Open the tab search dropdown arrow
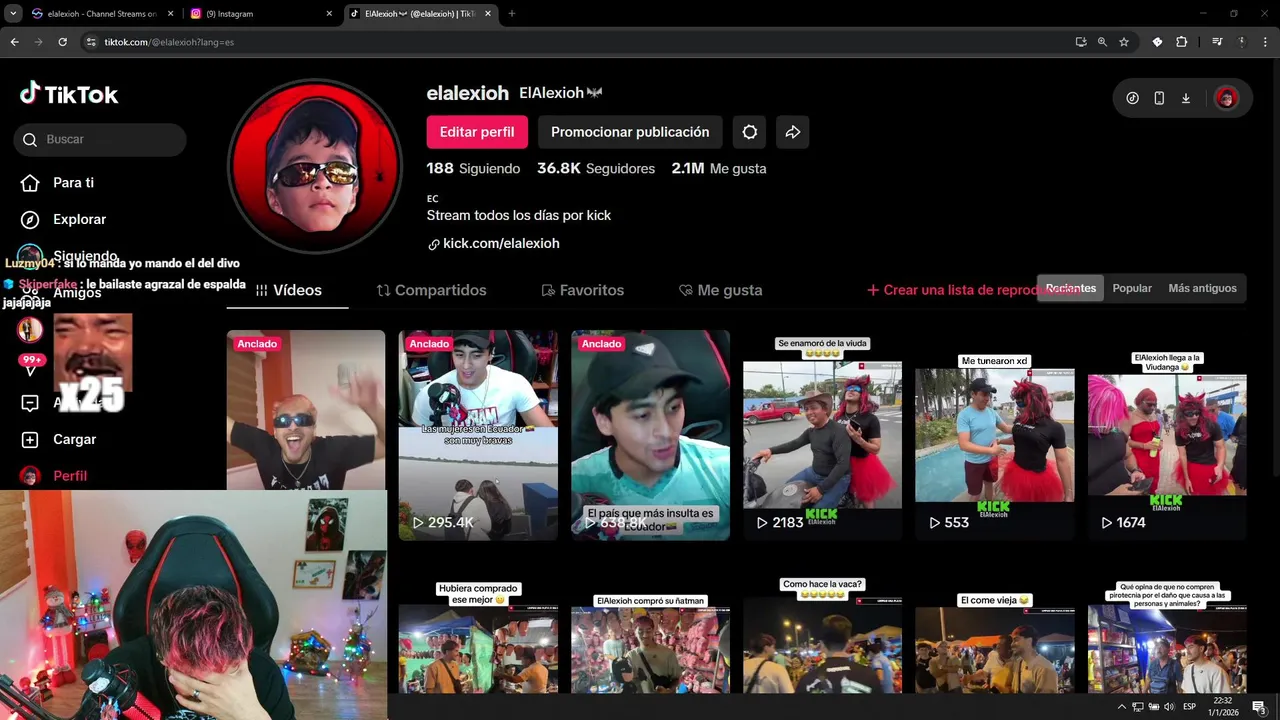 (14, 14)
